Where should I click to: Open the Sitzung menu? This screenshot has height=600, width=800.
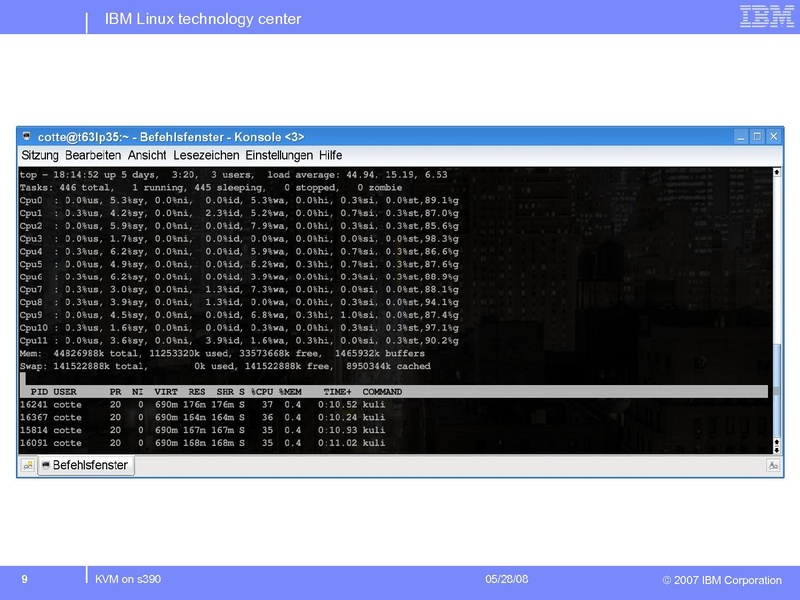(x=40, y=156)
